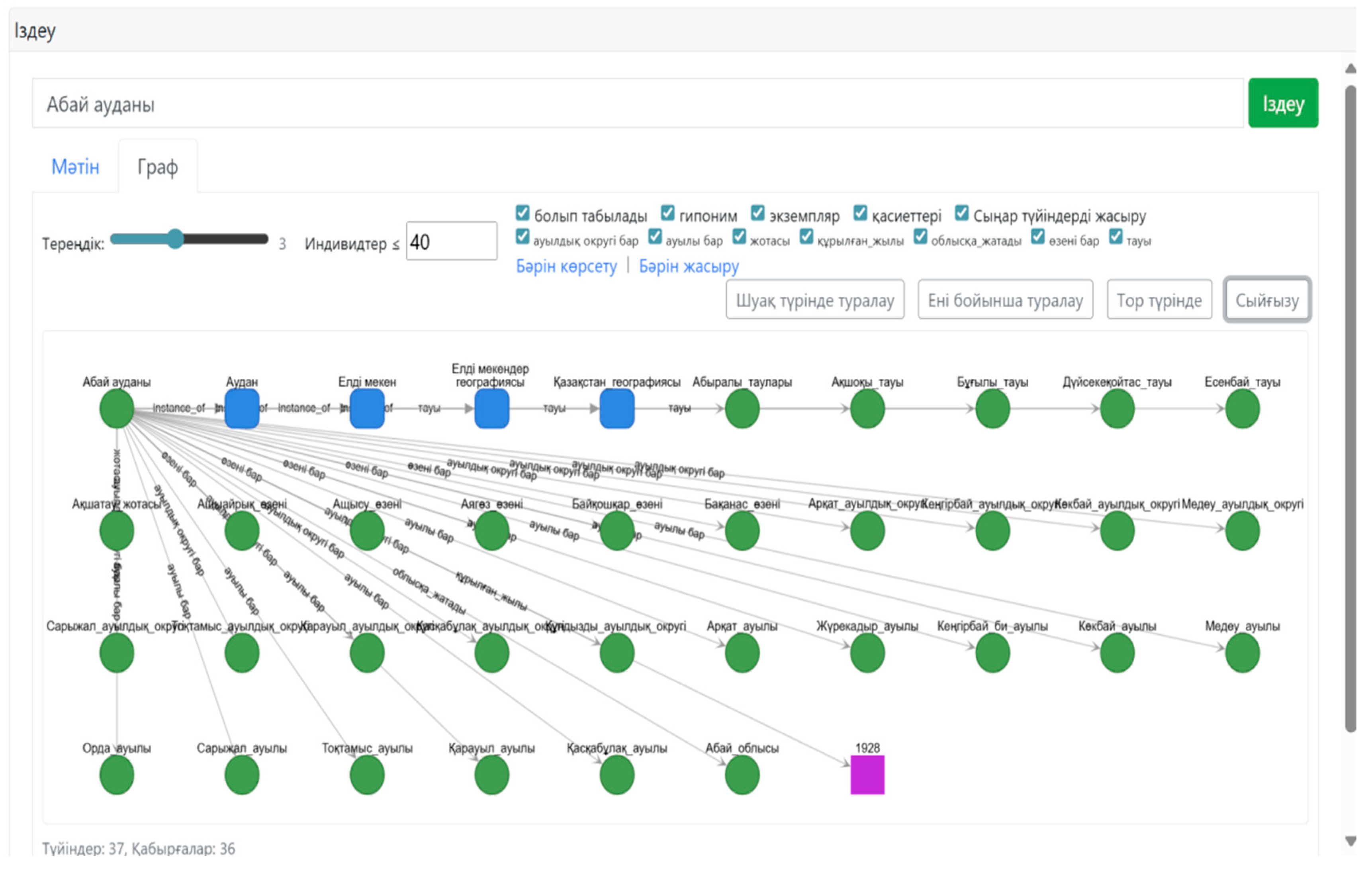Select the Медеу_ауылы green node
1372x877 pixels.
coord(1242,652)
